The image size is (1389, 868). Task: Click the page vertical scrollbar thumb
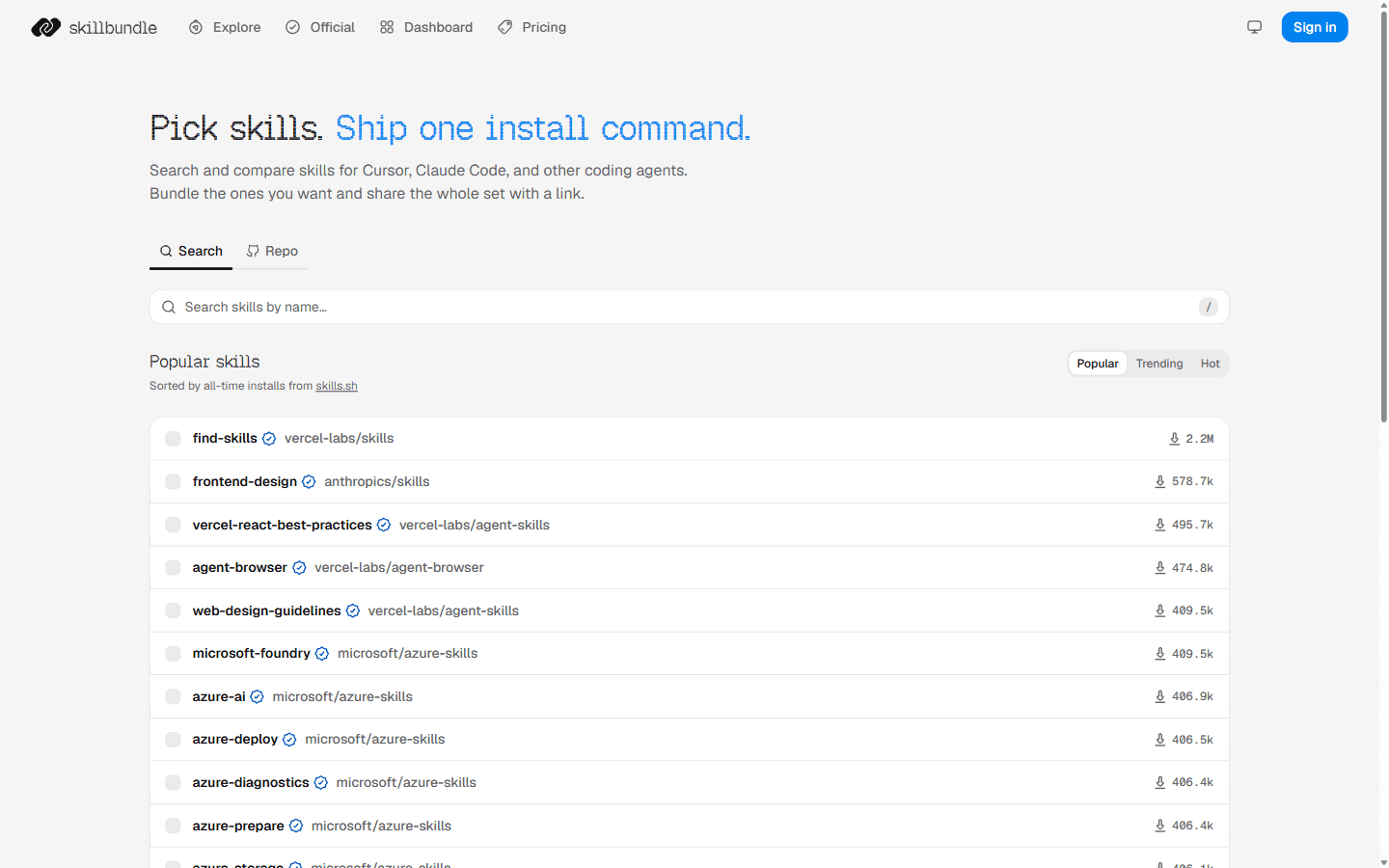pyautogui.click(x=1383, y=217)
